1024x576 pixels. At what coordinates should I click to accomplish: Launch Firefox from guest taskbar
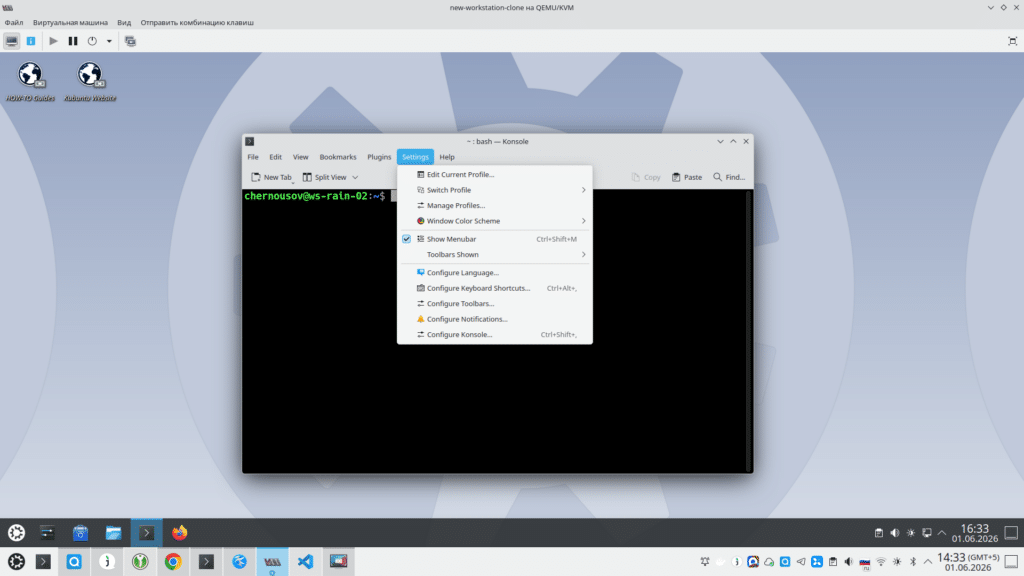[180, 533]
